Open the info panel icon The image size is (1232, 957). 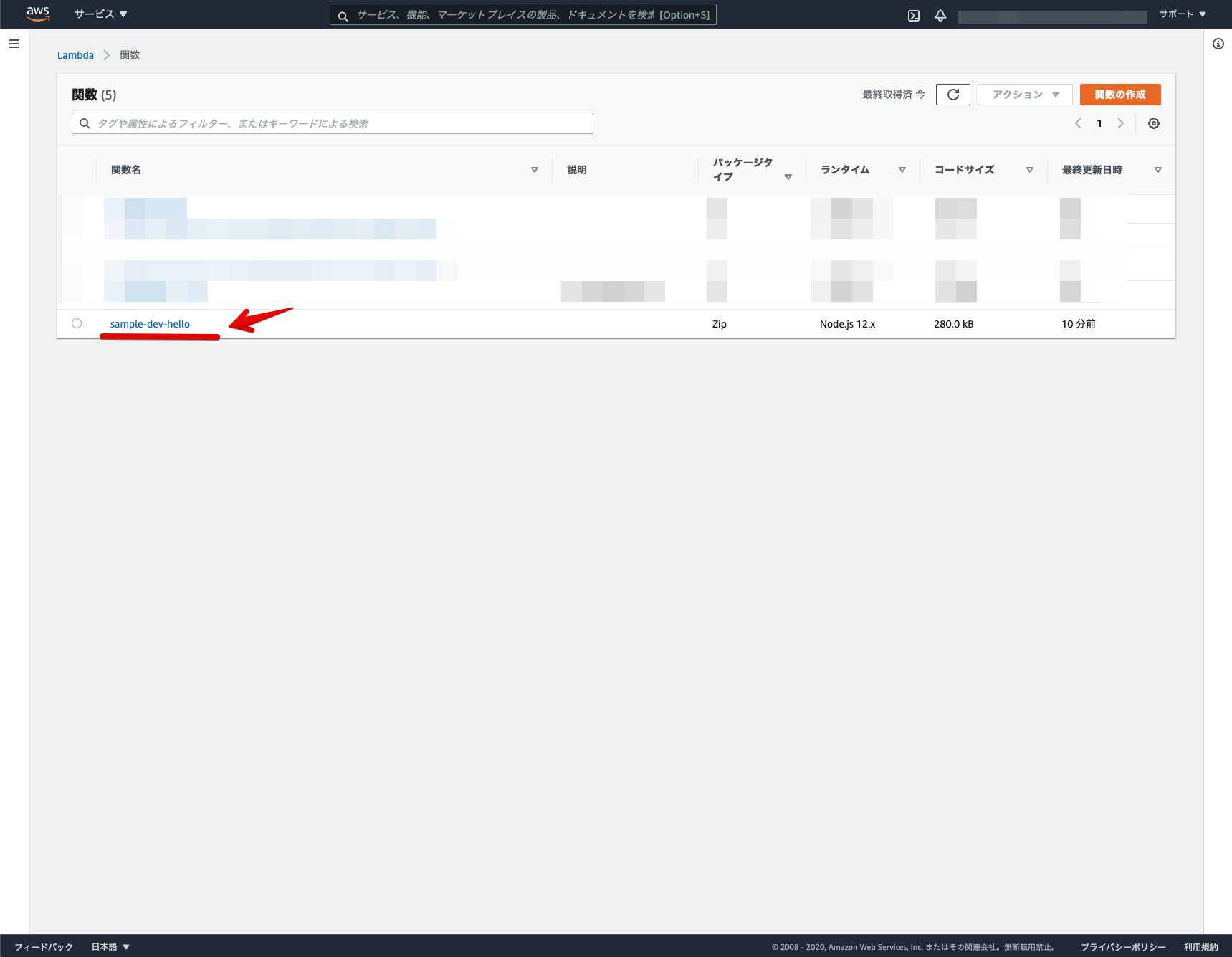pyautogui.click(x=1218, y=44)
